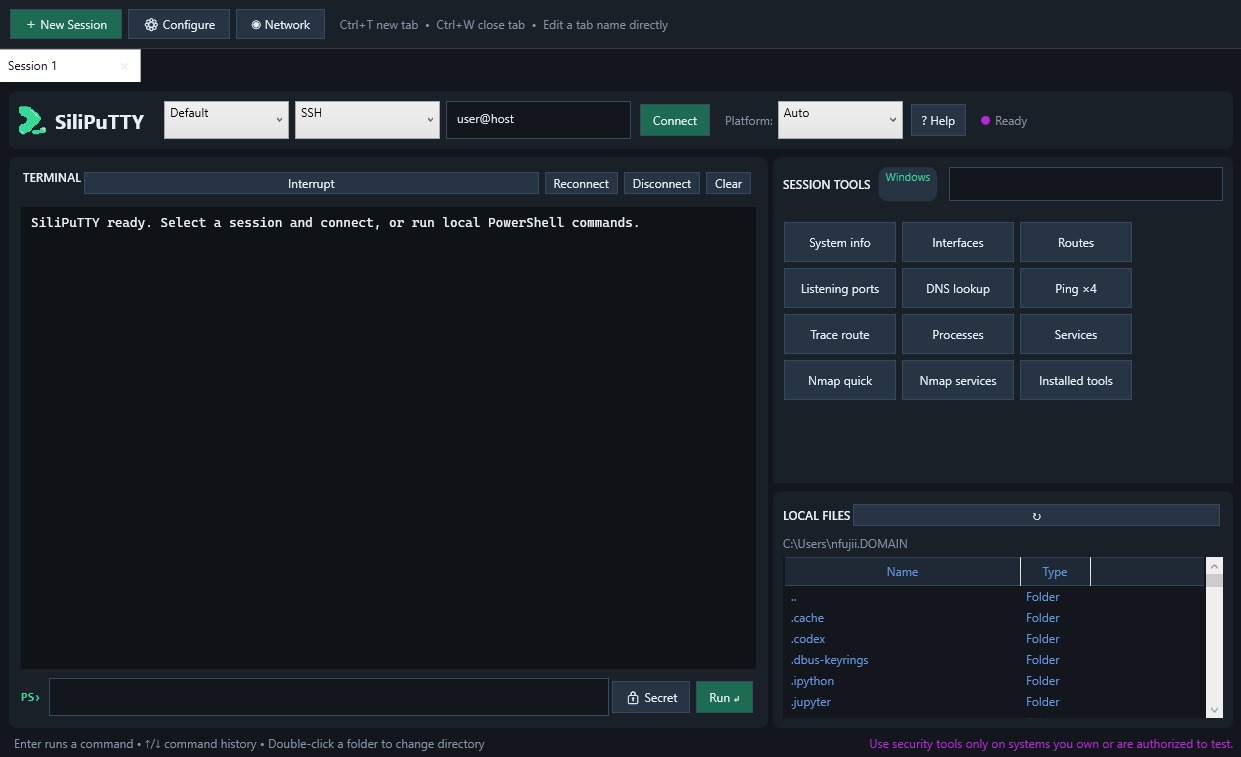This screenshot has width=1241, height=757.
Task: Click the Ready status indicator
Action: [x=1004, y=121]
